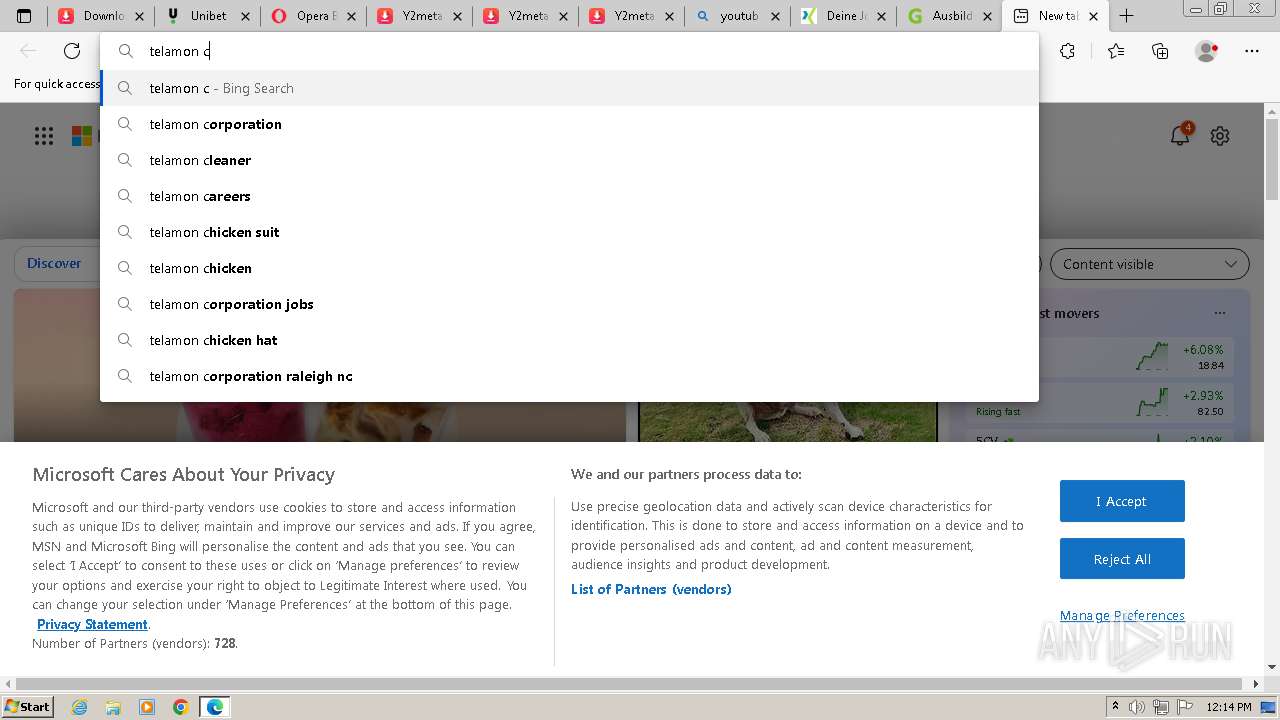Reload the page with refresh icon
This screenshot has width=1280, height=720.
click(x=72, y=51)
